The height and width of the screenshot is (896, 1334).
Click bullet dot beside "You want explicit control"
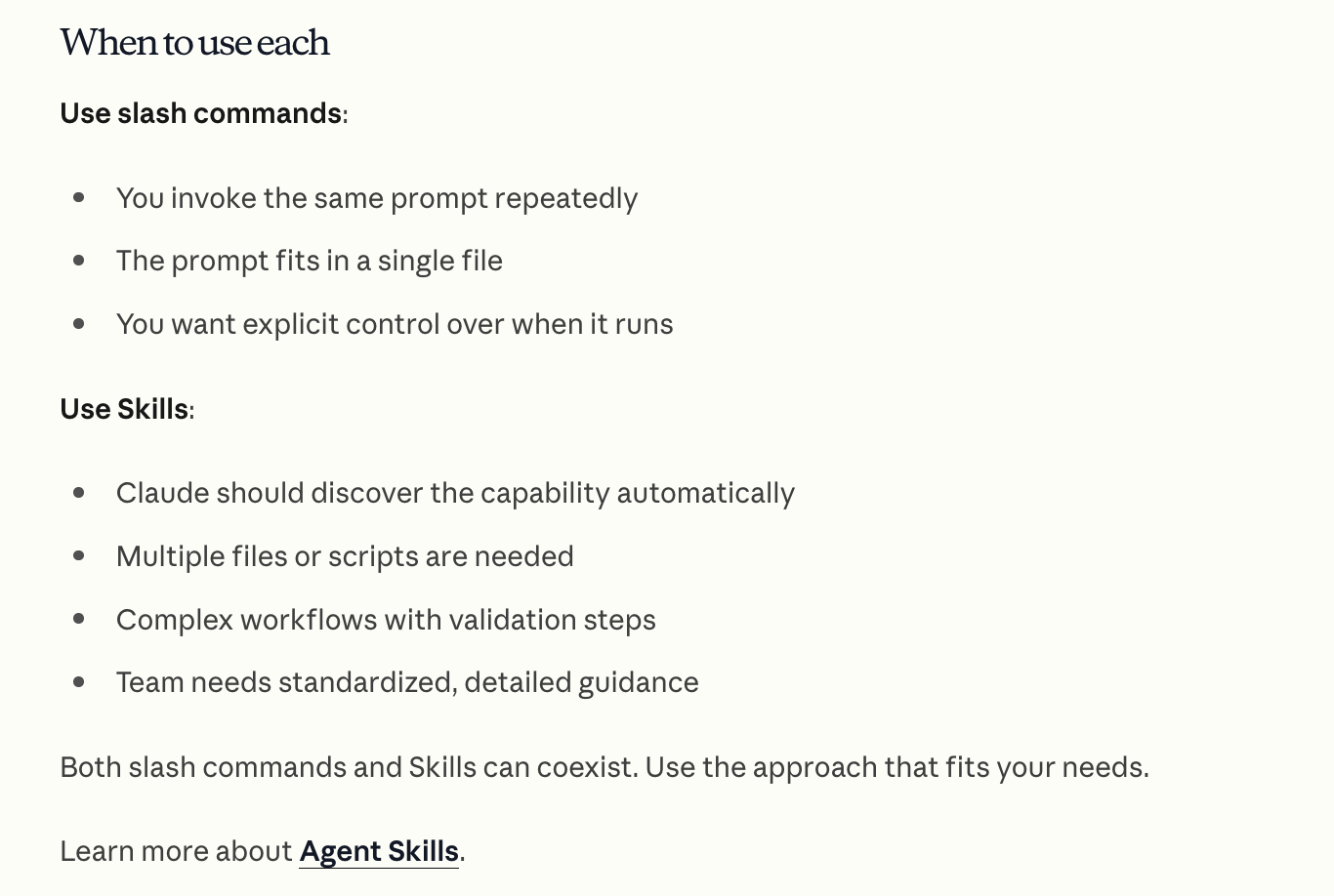click(79, 324)
